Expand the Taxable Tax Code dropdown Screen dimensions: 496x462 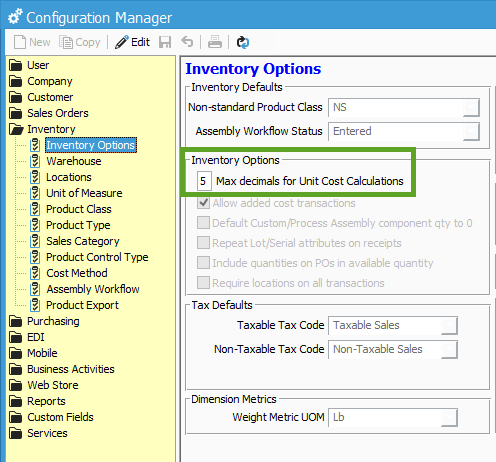tap(449, 326)
